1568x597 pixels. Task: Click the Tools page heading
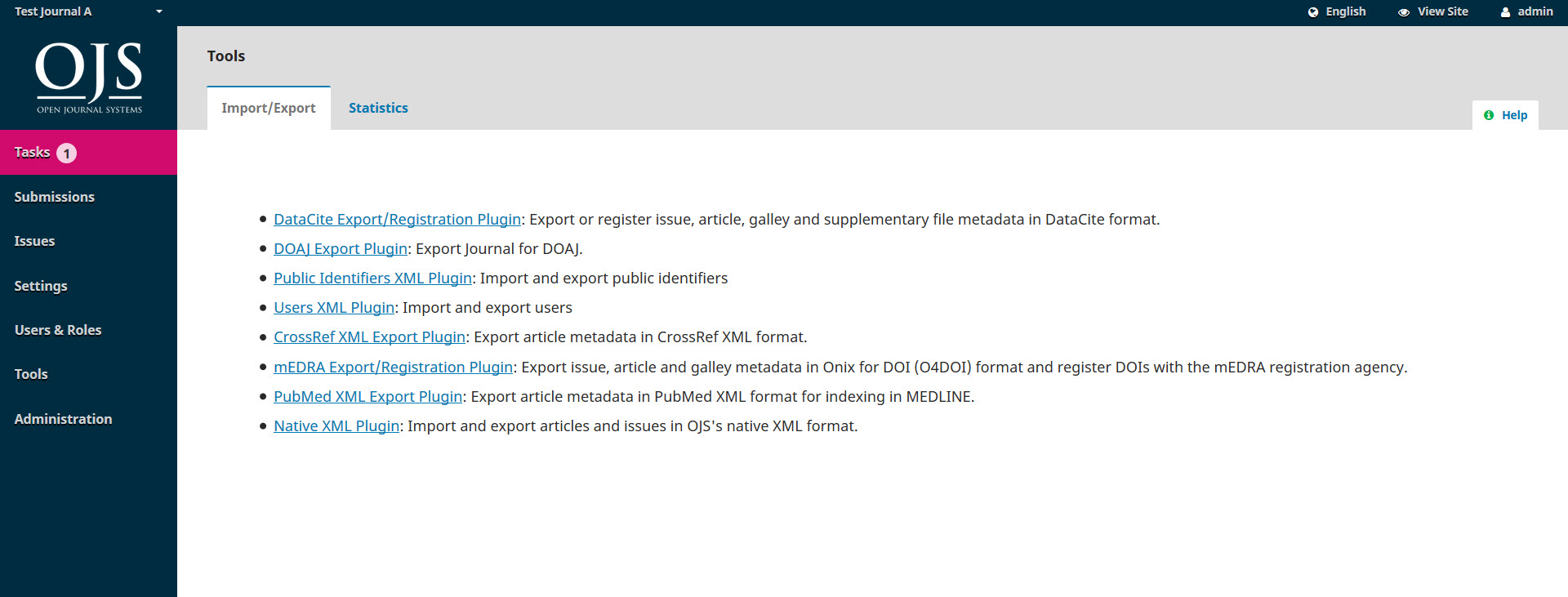pyautogui.click(x=226, y=56)
